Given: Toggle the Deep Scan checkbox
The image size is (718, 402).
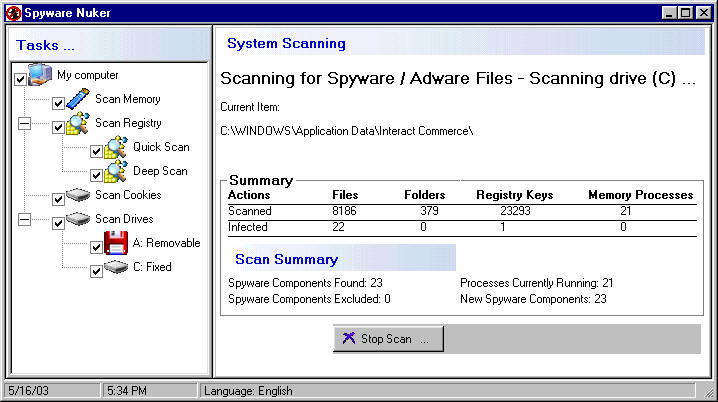Looking at the screenshot, I should (x=96, y=175).
